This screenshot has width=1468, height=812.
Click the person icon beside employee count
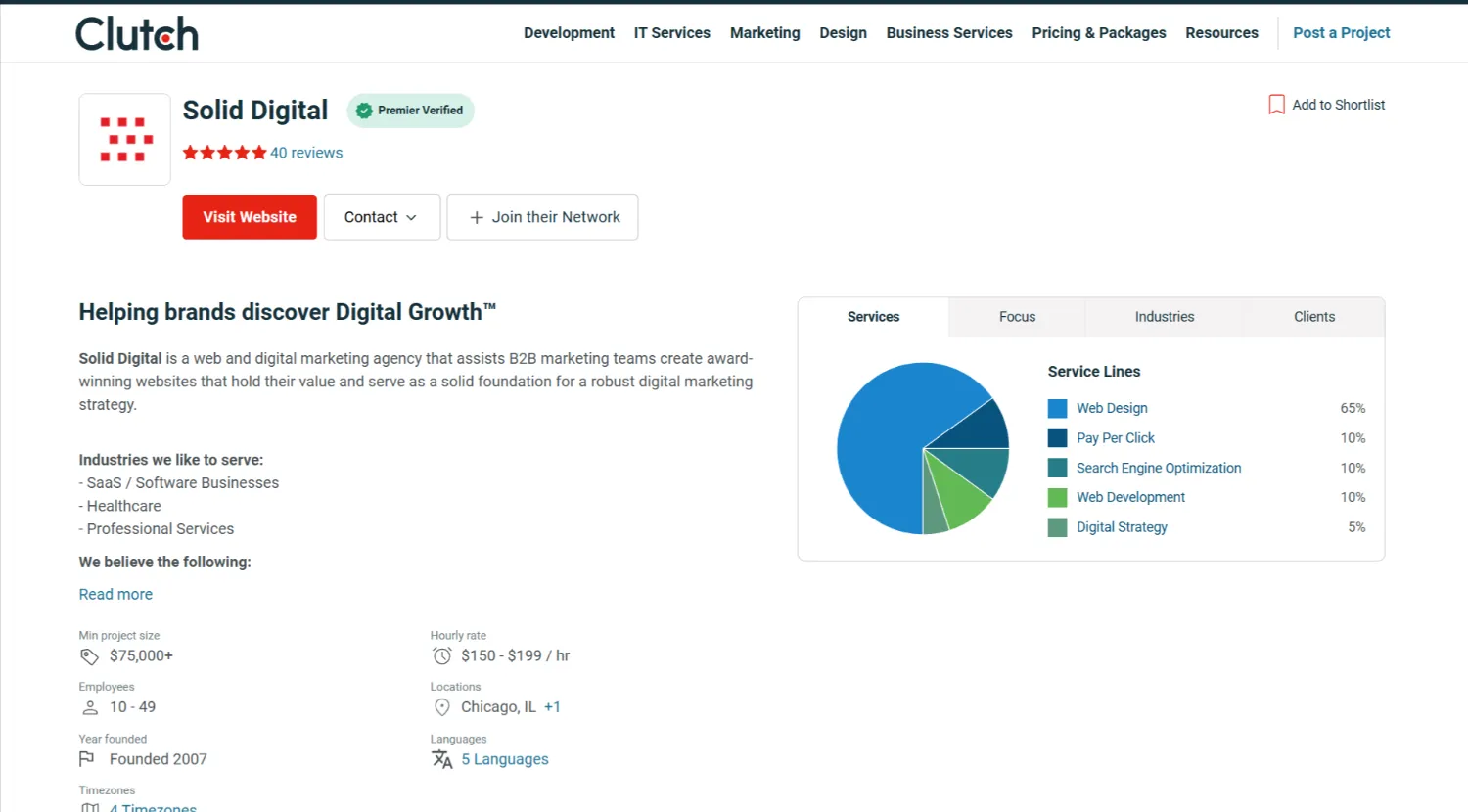pyautogui.click(x=89, y=706)
